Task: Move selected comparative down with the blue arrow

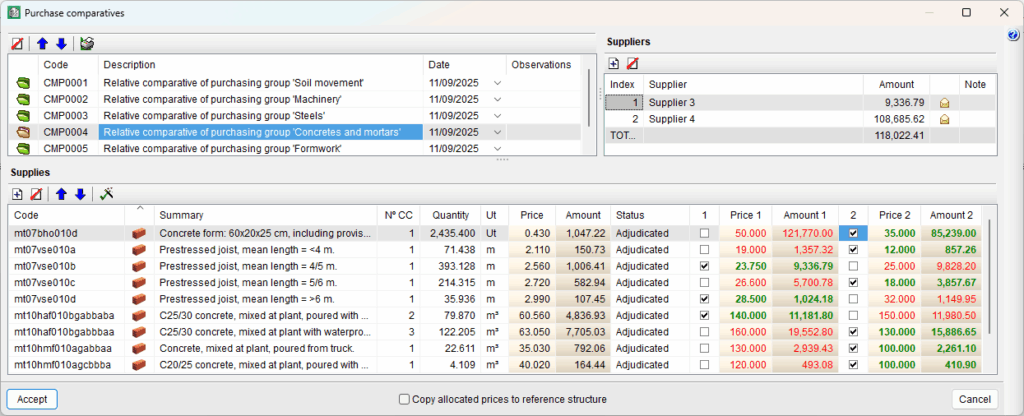Action: pos(61,44)
